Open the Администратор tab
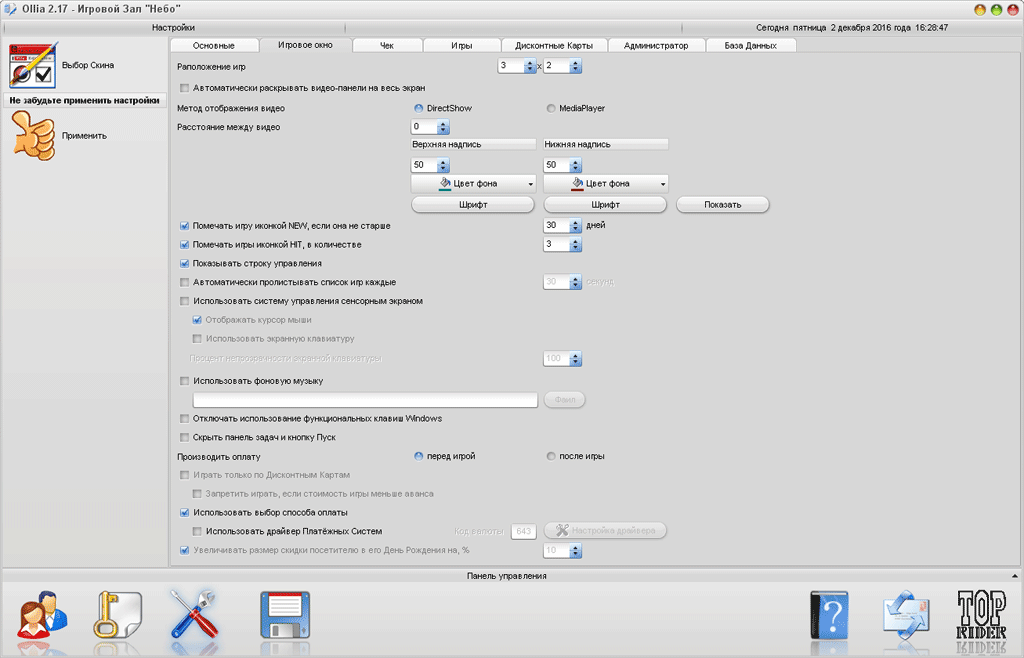1024x658 pixels. pos(656,46)
